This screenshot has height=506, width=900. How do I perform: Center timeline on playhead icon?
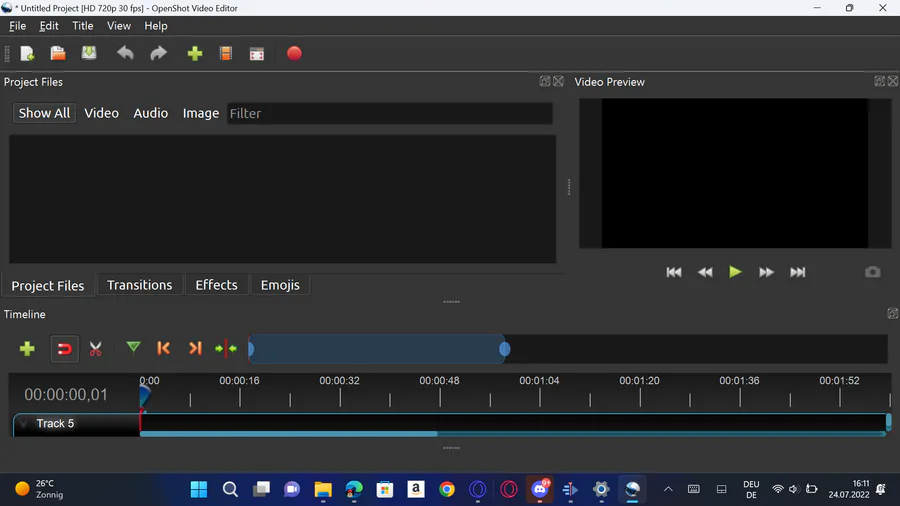pyautogui.click(x=226, y=348)
